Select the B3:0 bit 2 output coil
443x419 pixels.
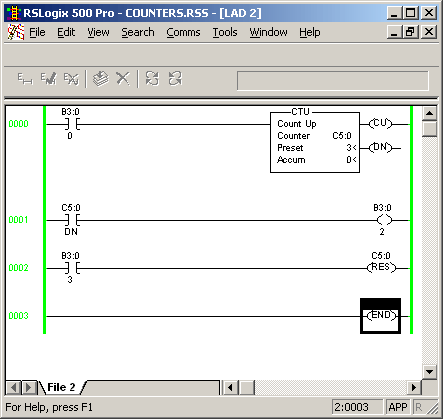pos(383,220)
